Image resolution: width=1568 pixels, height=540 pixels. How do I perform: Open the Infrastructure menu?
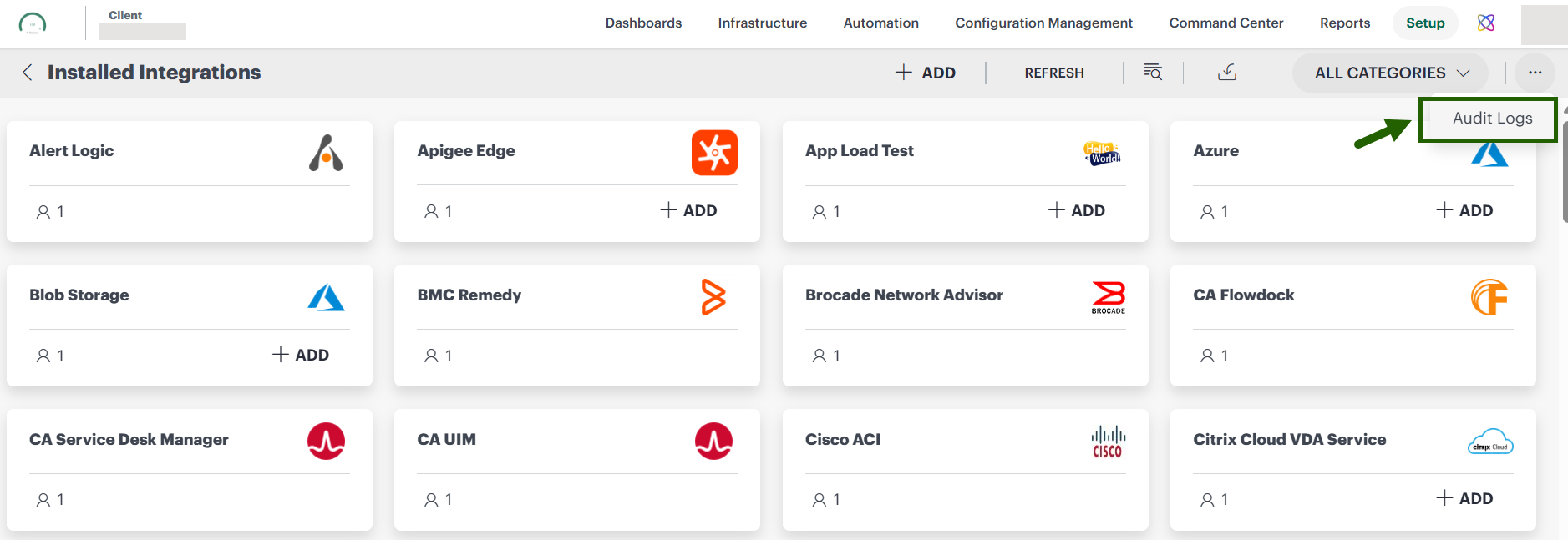click(x=763, y=23)
